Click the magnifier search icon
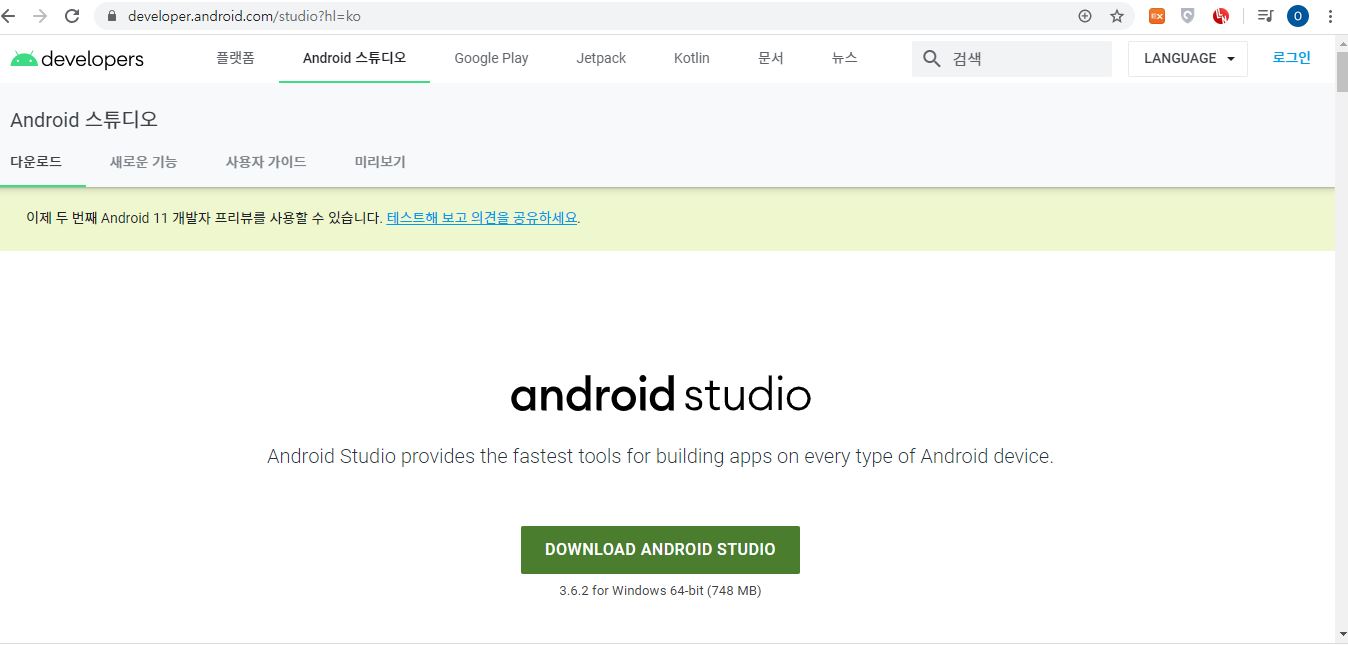Screen dimensions: 1348x645 click(932, 59)
